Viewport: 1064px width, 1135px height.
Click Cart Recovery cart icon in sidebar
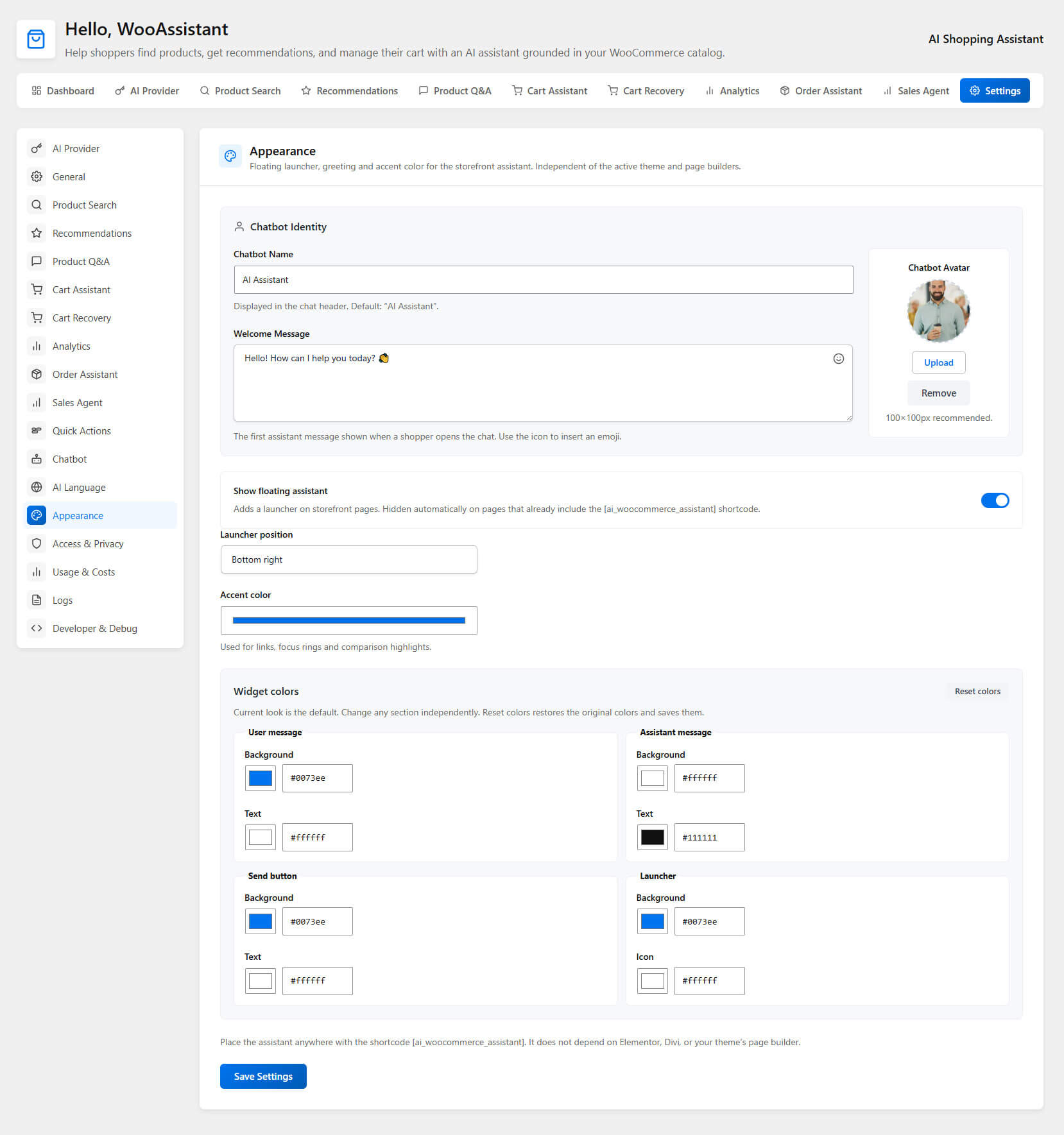point(37,318)
